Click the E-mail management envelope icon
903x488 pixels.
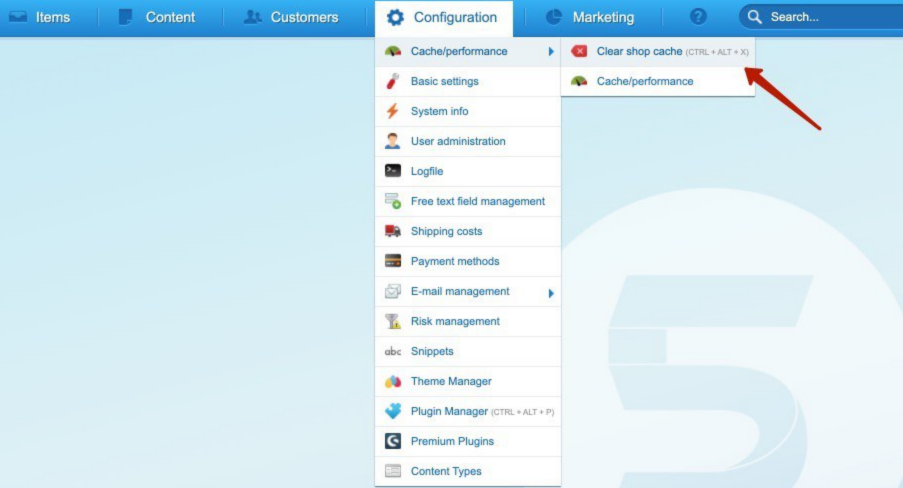(393, 291)
